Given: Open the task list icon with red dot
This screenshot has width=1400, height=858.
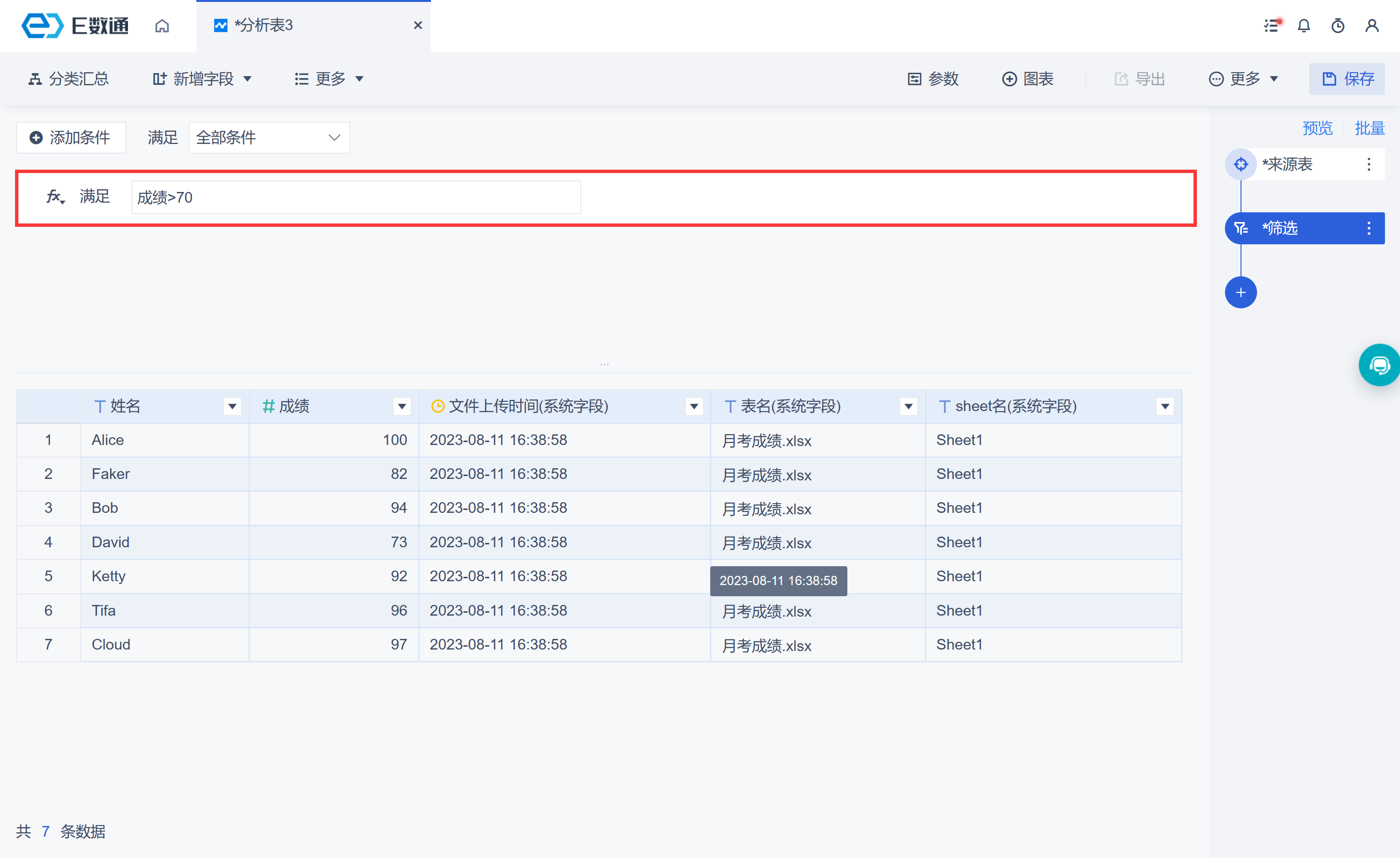Looking at the screenshot, I should (x=1272, y=26).
